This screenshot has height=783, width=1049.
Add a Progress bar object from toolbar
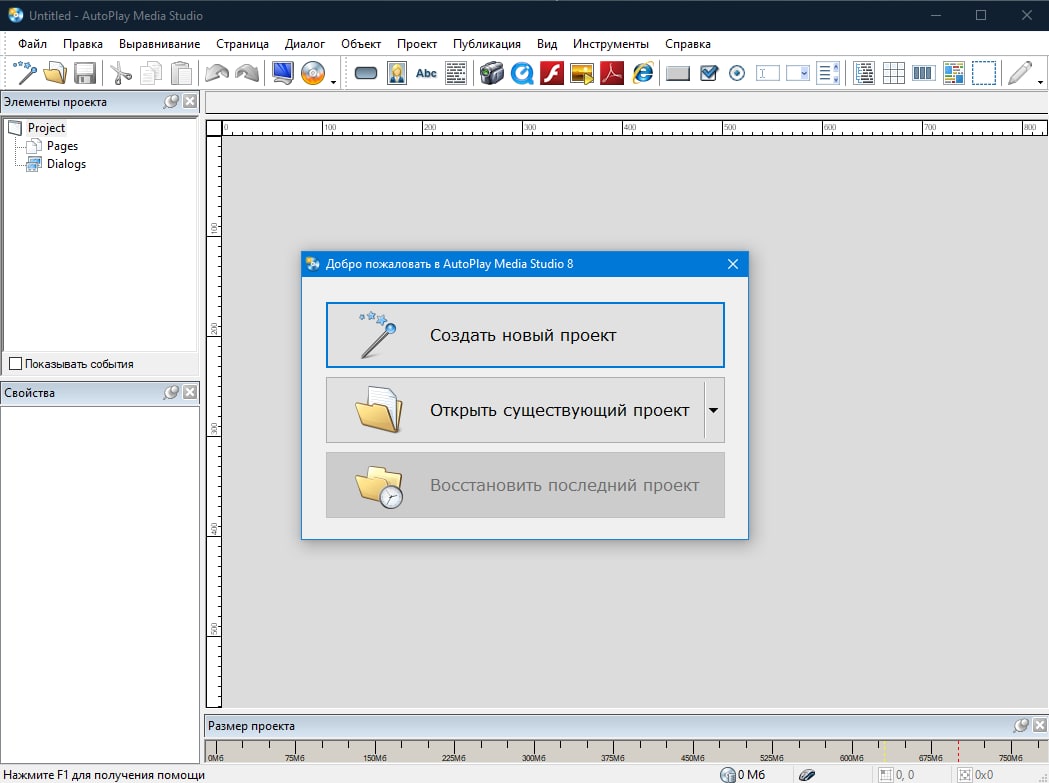[x=923, y=73]
